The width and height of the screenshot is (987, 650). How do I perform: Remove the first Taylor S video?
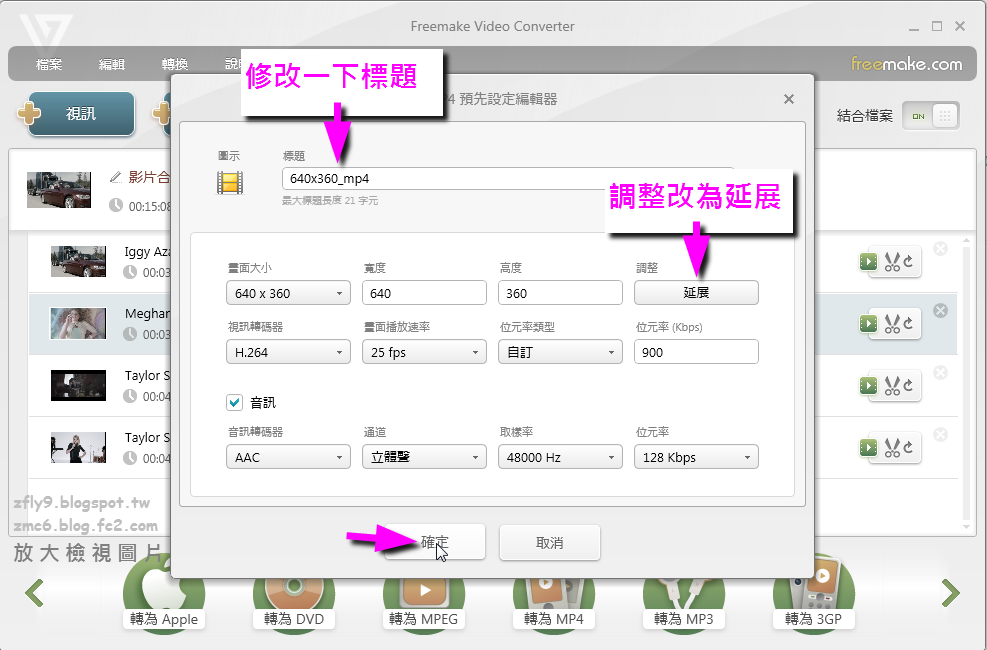click(x=940, y=373)
